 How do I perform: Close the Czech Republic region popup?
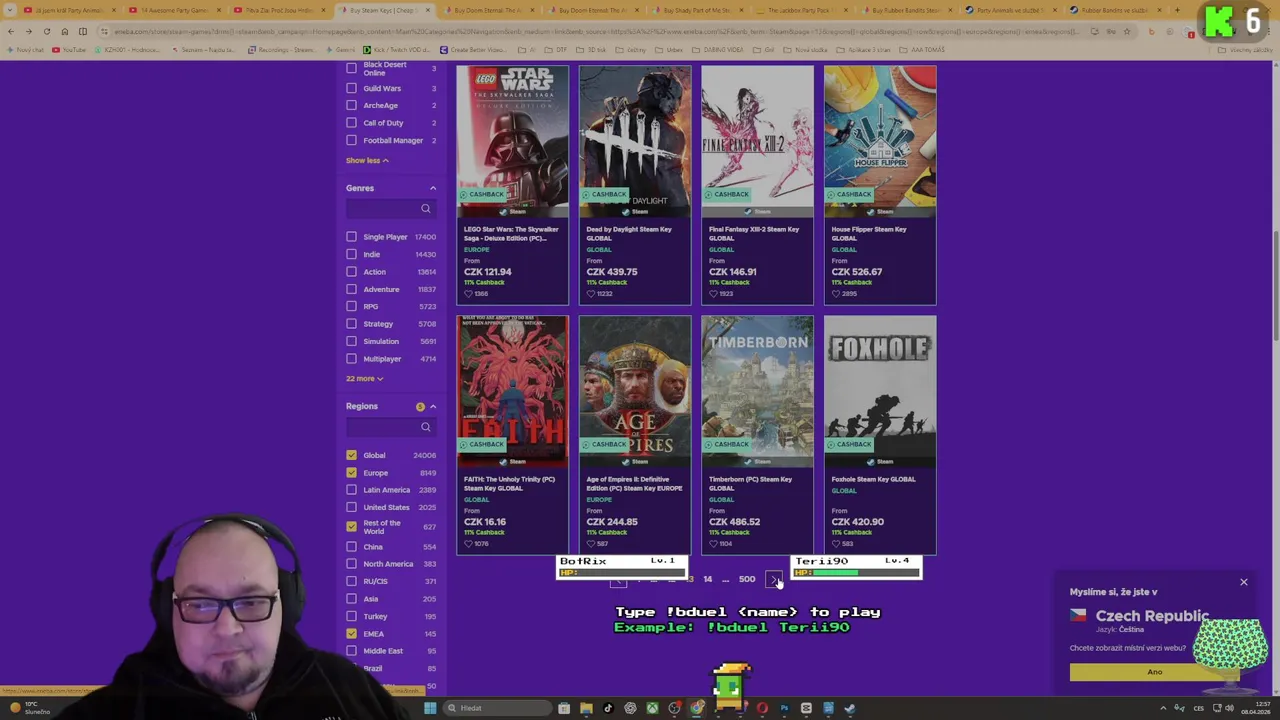click(x=1244, y=582)
